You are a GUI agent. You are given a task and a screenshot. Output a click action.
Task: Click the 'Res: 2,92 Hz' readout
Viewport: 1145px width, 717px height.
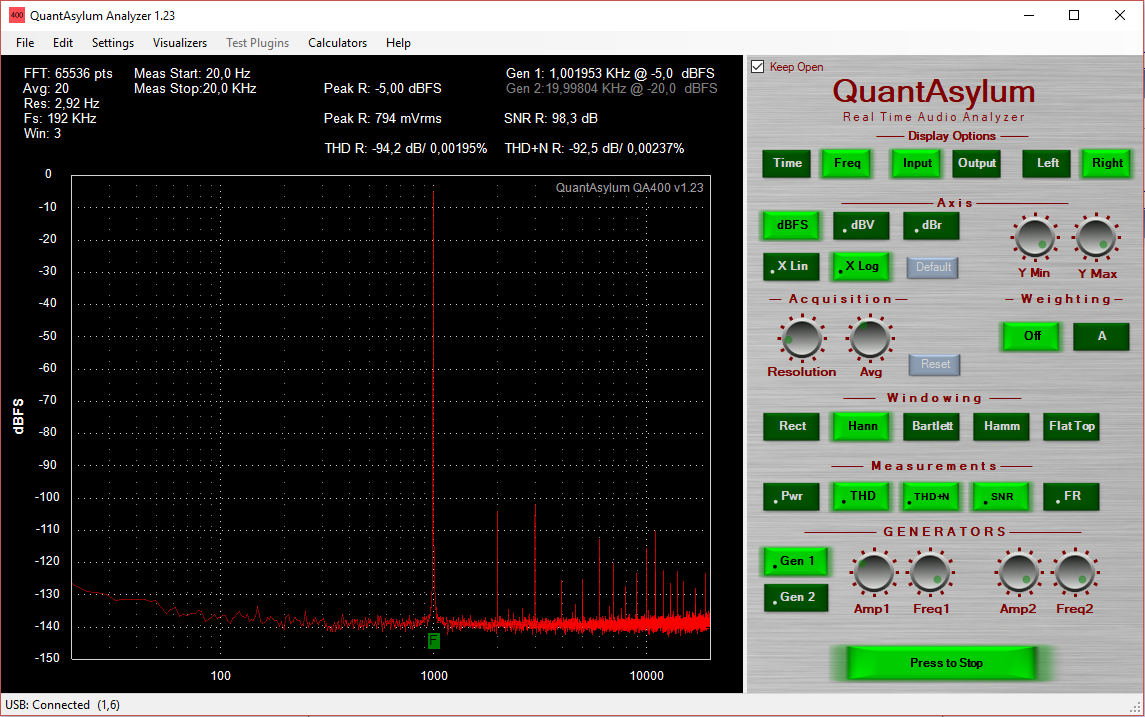coord(61,104)
